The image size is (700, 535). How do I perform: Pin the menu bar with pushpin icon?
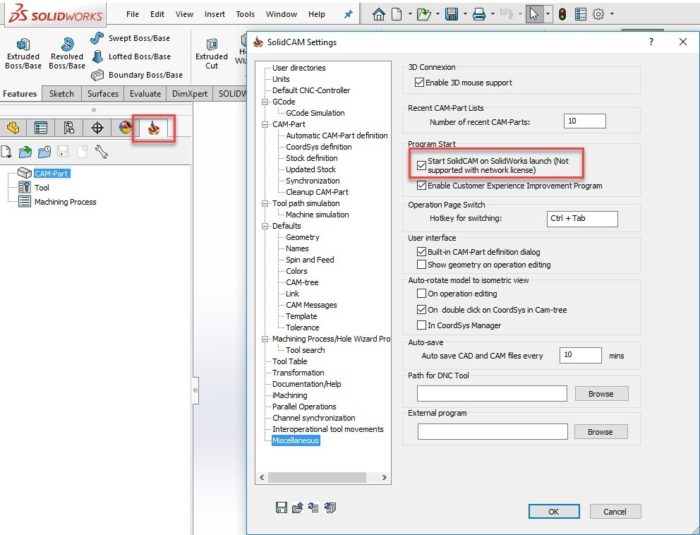click(x=348, y=14)
